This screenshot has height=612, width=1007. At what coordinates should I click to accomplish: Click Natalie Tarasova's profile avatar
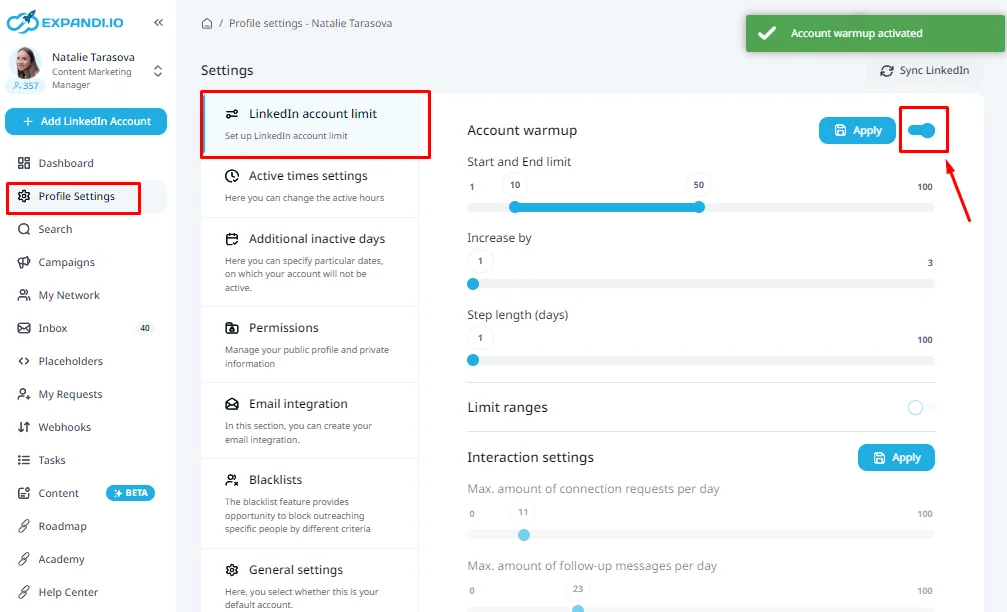click(x=25, y=63)
